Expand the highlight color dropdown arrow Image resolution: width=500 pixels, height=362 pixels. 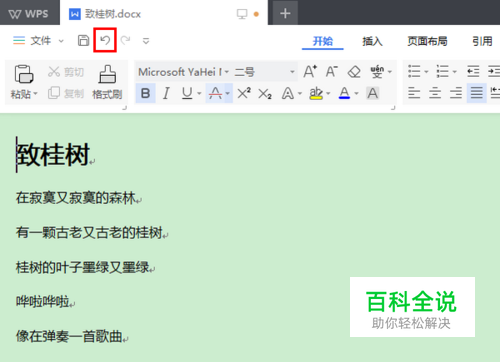[x=328, y=94]
